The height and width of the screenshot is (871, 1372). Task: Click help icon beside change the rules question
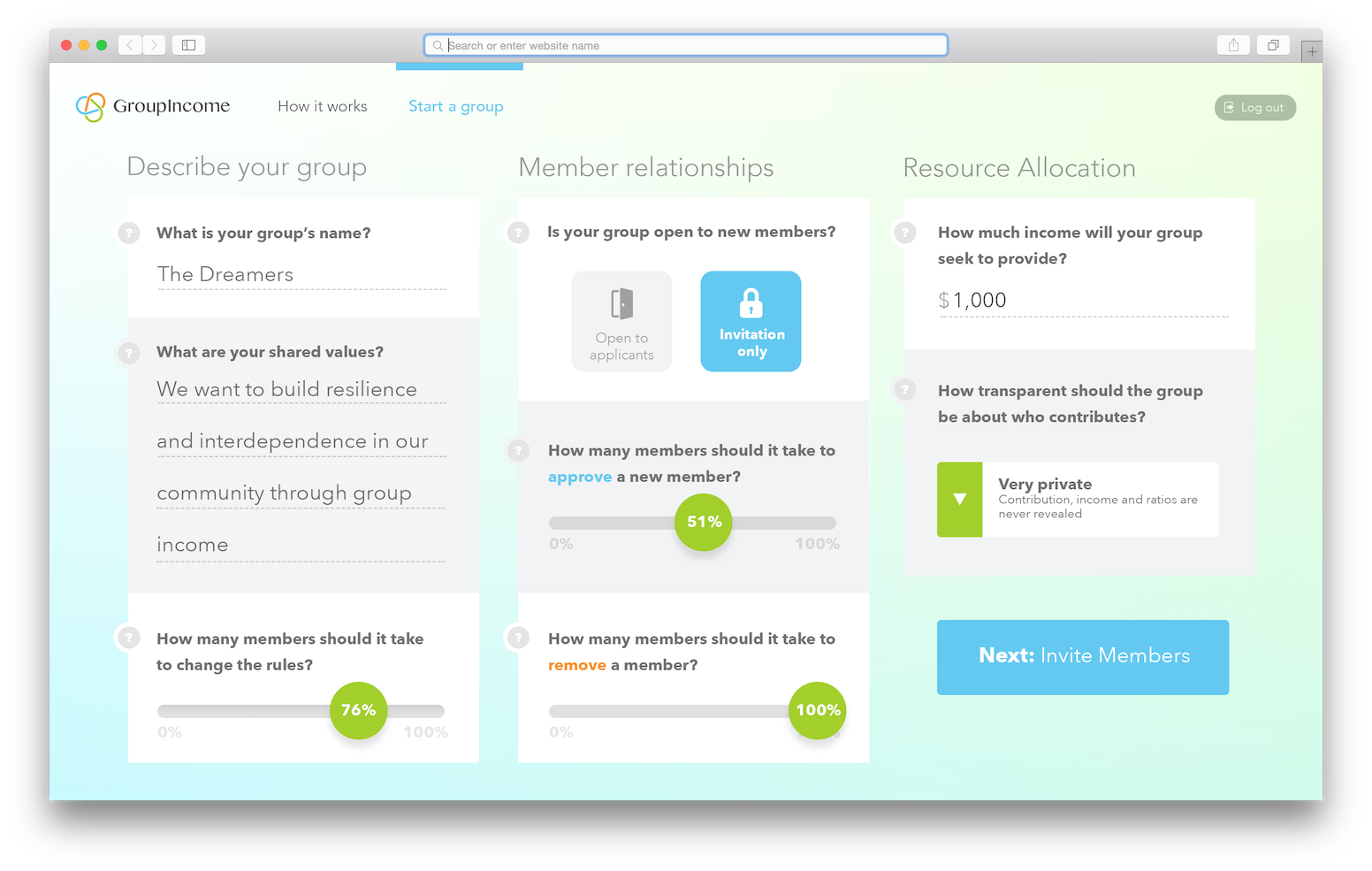click(129, 638)
